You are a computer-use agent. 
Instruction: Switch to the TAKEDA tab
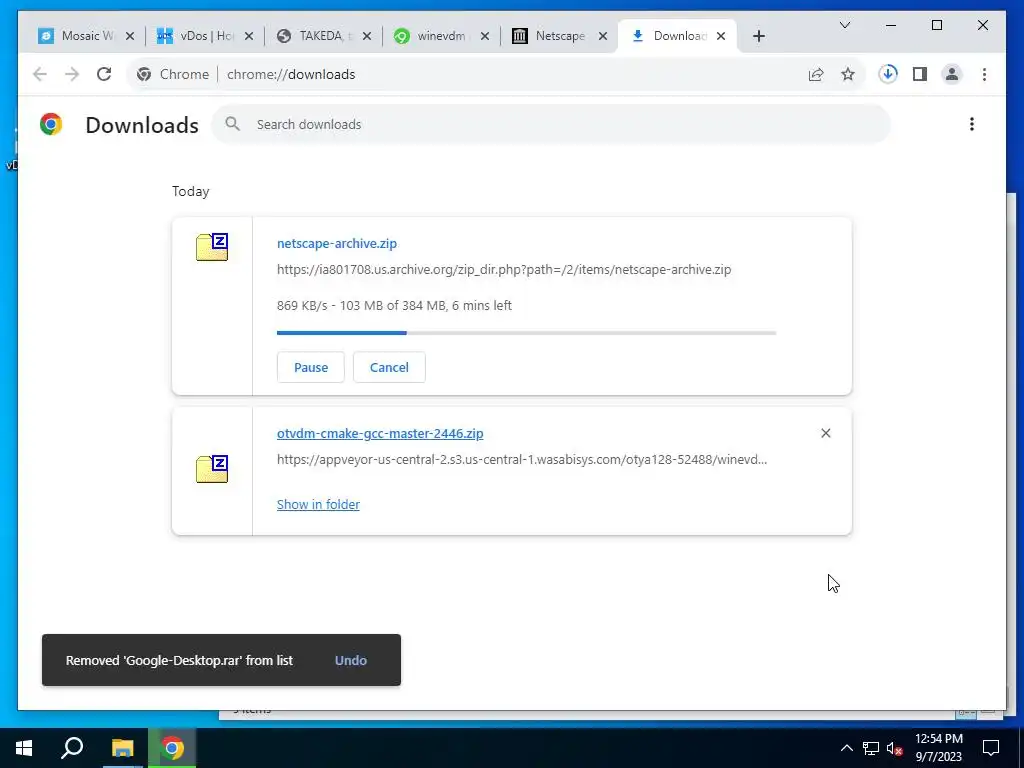click(313, 36)
